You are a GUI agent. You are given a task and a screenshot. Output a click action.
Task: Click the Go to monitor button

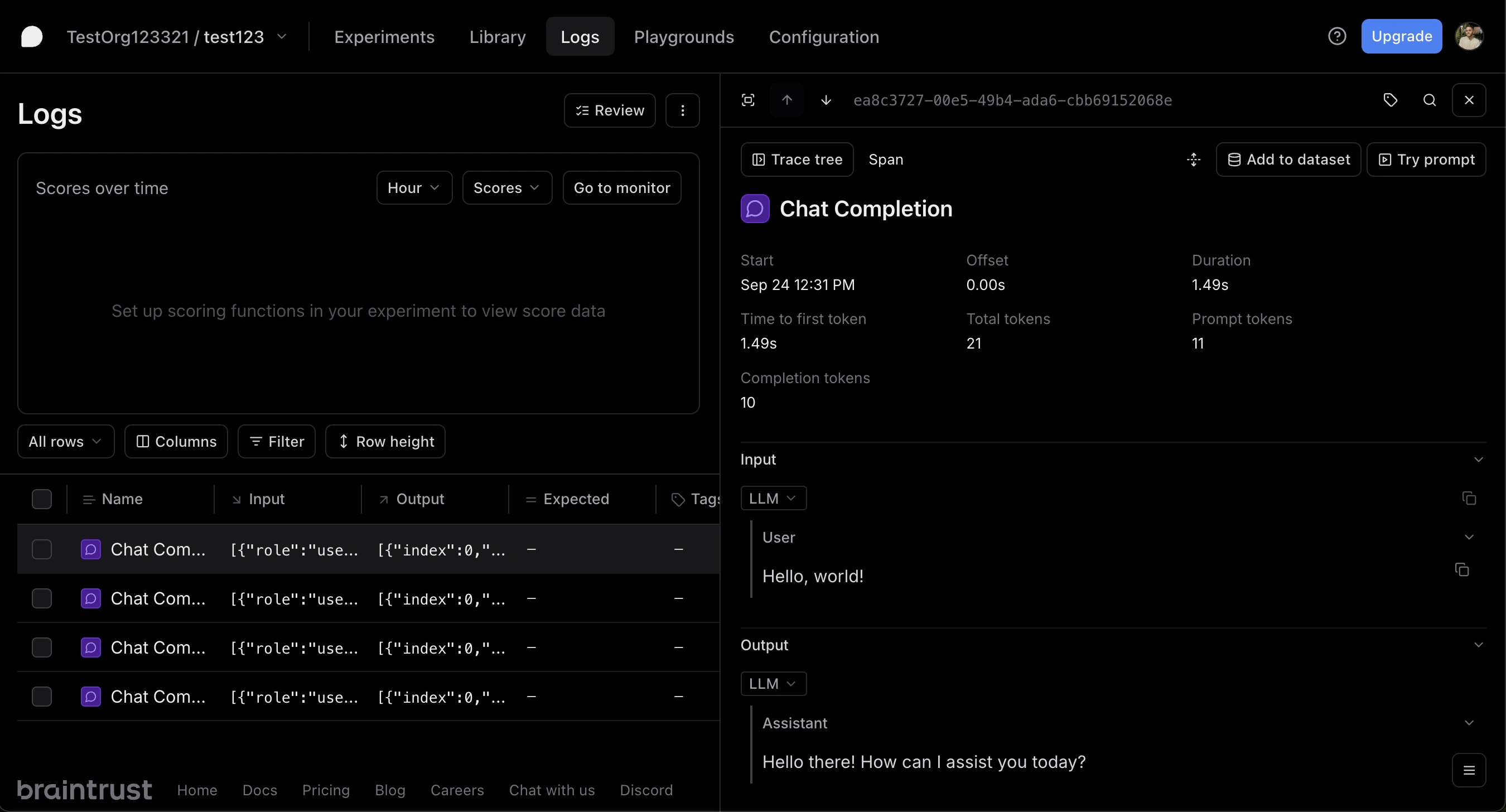(x=621, y=187)
